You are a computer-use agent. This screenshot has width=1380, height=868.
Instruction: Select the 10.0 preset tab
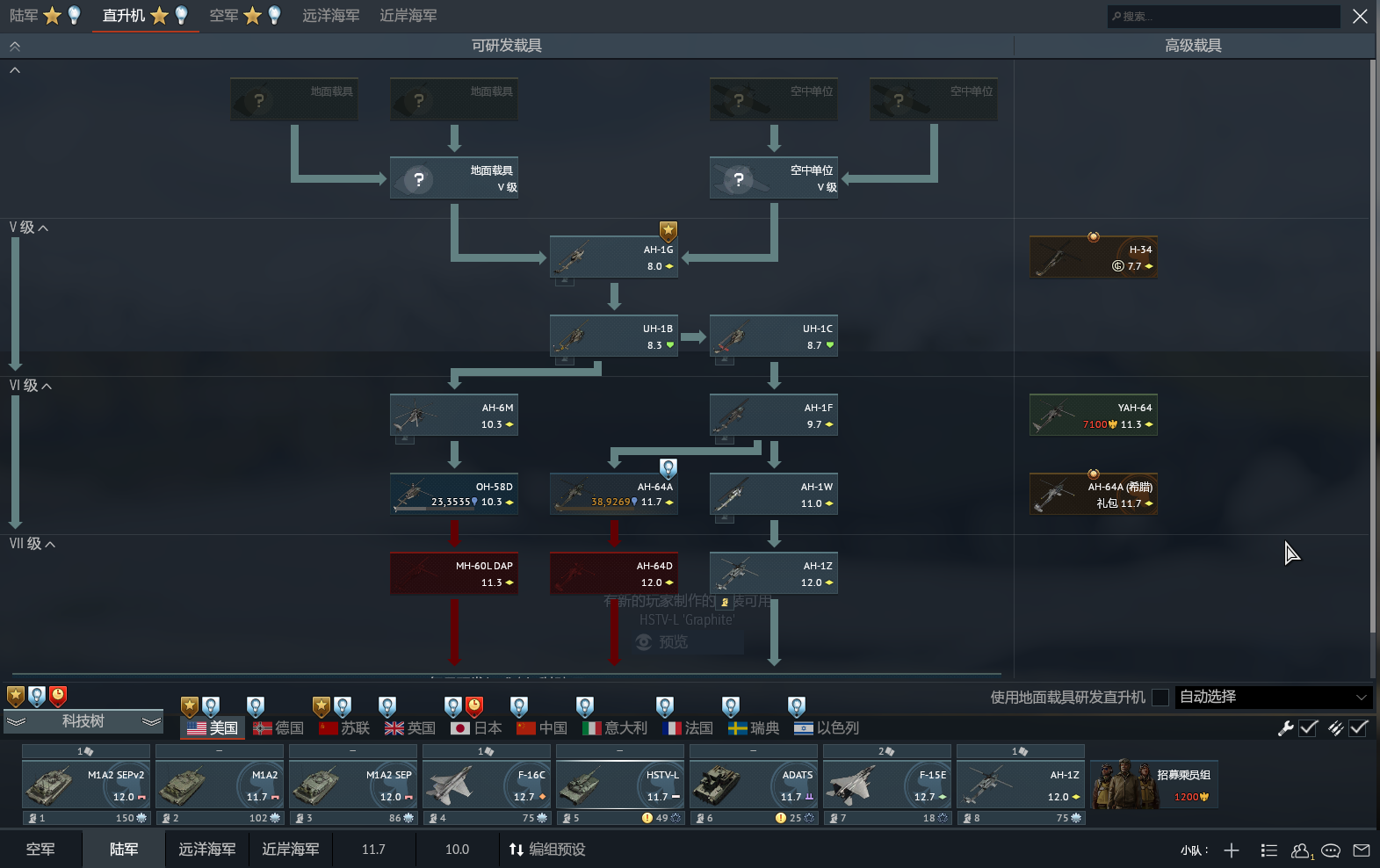coord(457,850)
